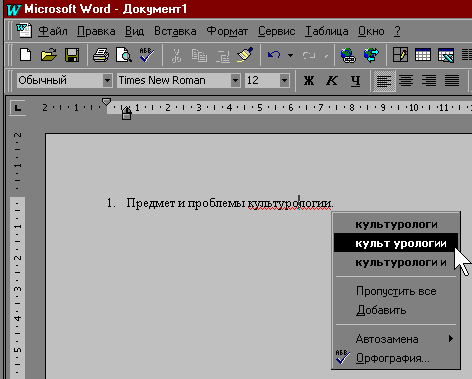Screen dimensions: 472x379
Task: Paste clipboard toolbar icon
Action: [x=222, y=55]
